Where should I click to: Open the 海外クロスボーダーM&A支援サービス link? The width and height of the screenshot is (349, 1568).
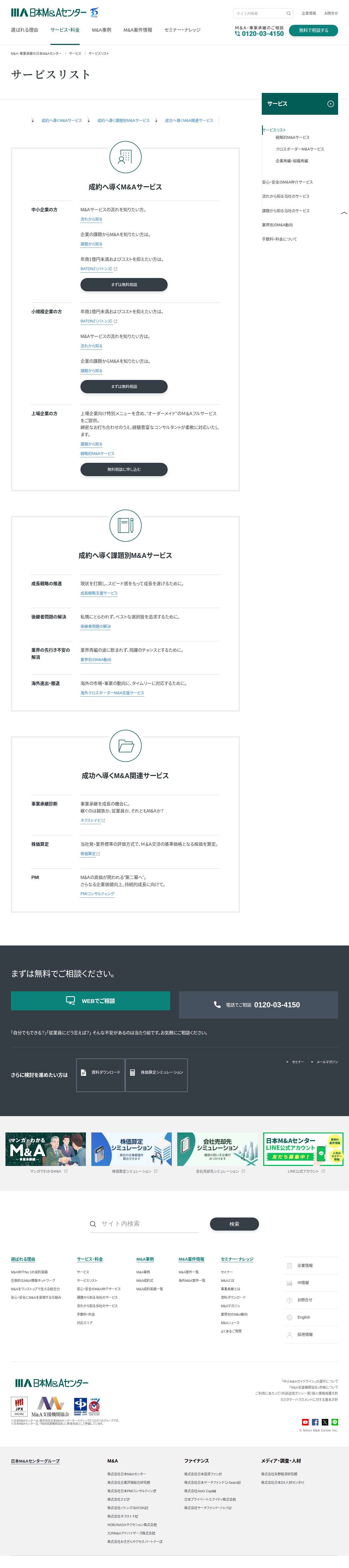coord(112,693)
